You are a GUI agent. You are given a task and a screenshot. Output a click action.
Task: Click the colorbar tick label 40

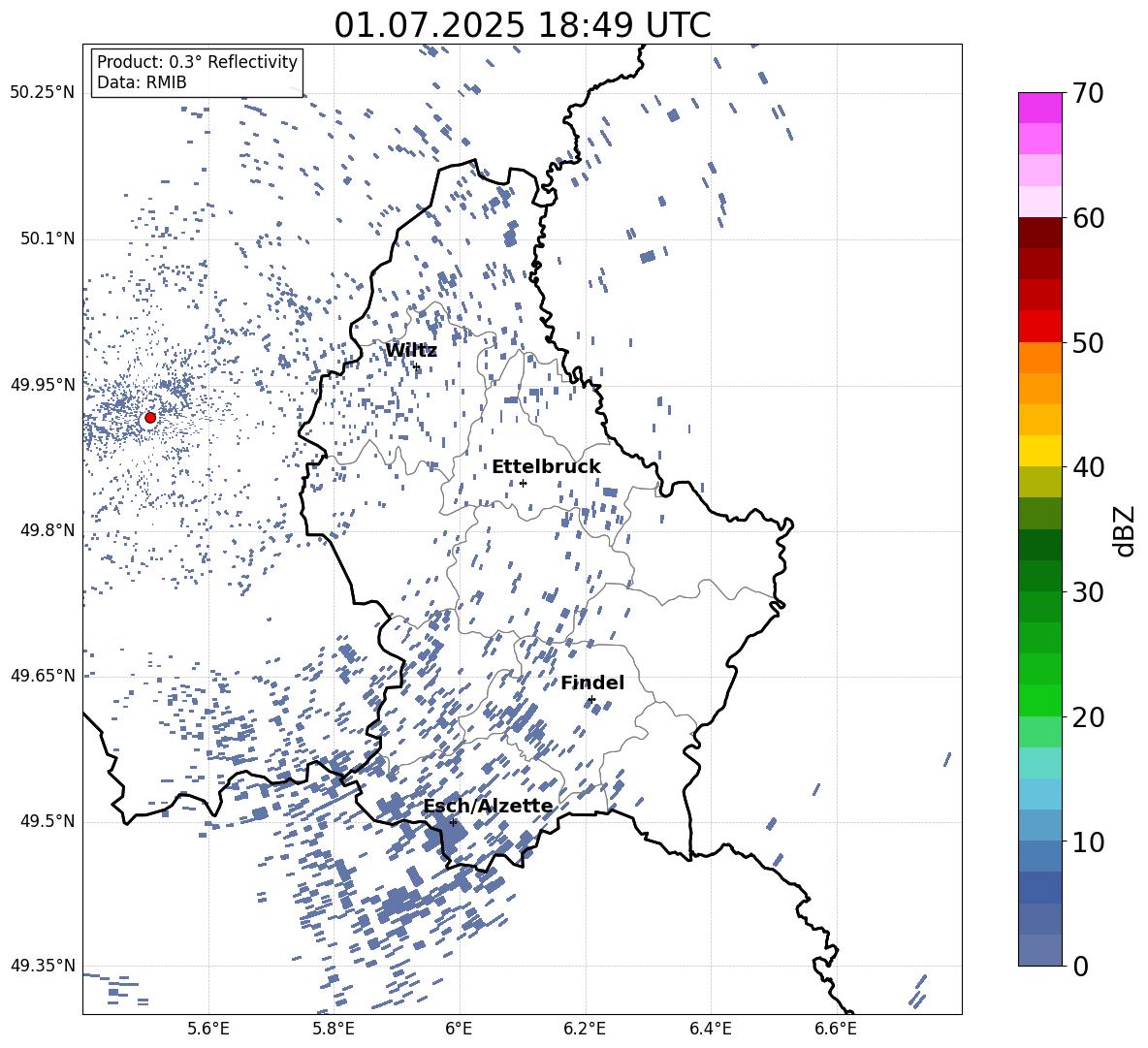pyautogui.click(x=1088, y=467)
